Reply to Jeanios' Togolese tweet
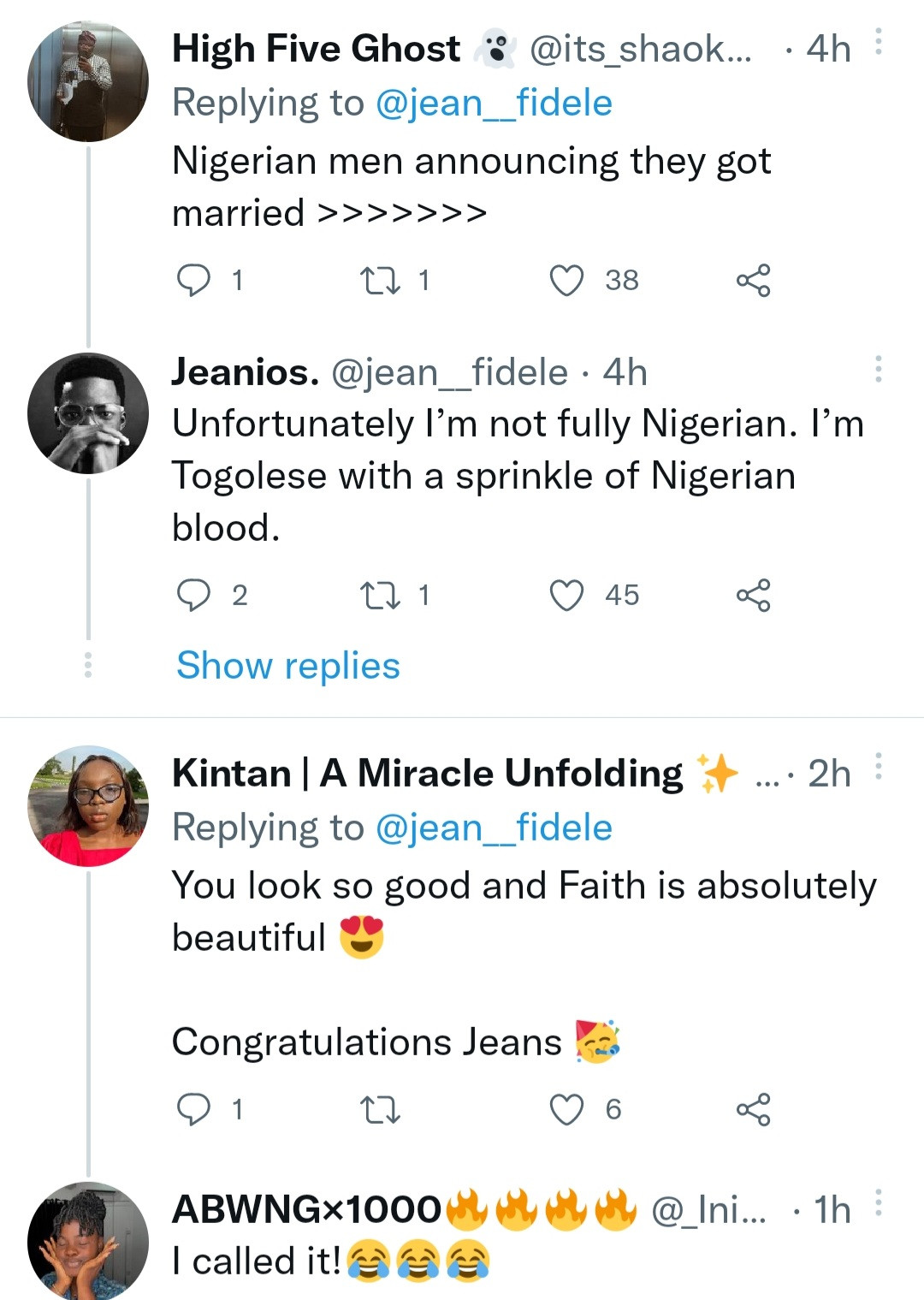Image resolution: width=924 pixels, height=1300 pixels. 193,595
